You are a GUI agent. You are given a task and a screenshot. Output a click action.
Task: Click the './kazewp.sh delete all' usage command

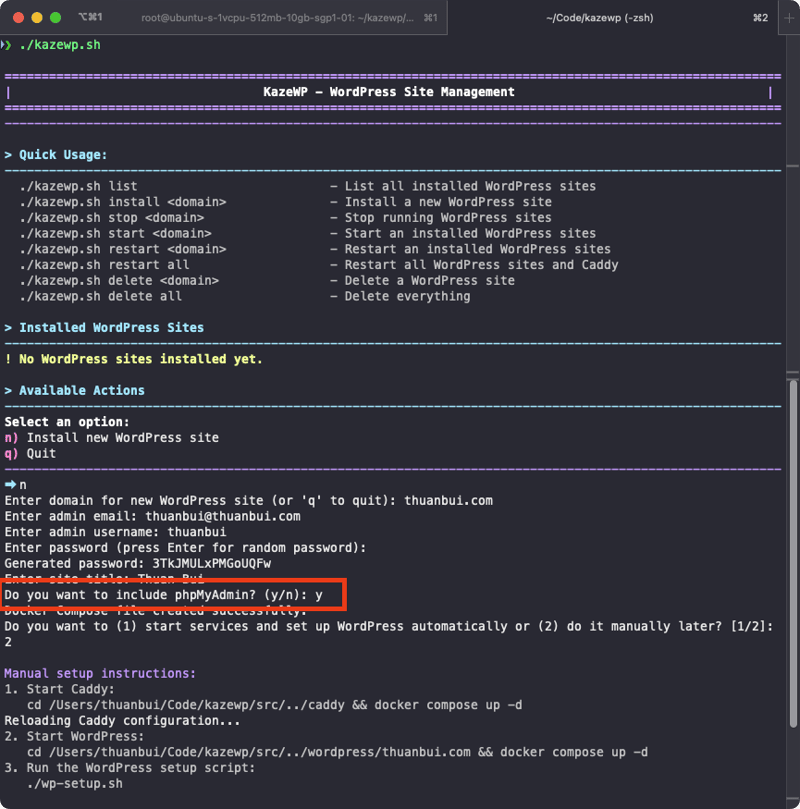[x=100, y=296]
